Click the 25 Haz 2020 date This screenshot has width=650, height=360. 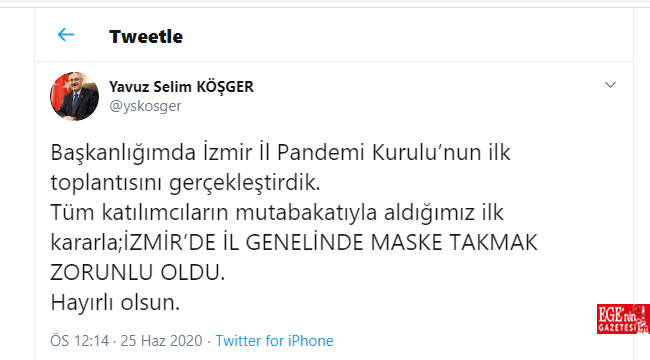point(161,341)
